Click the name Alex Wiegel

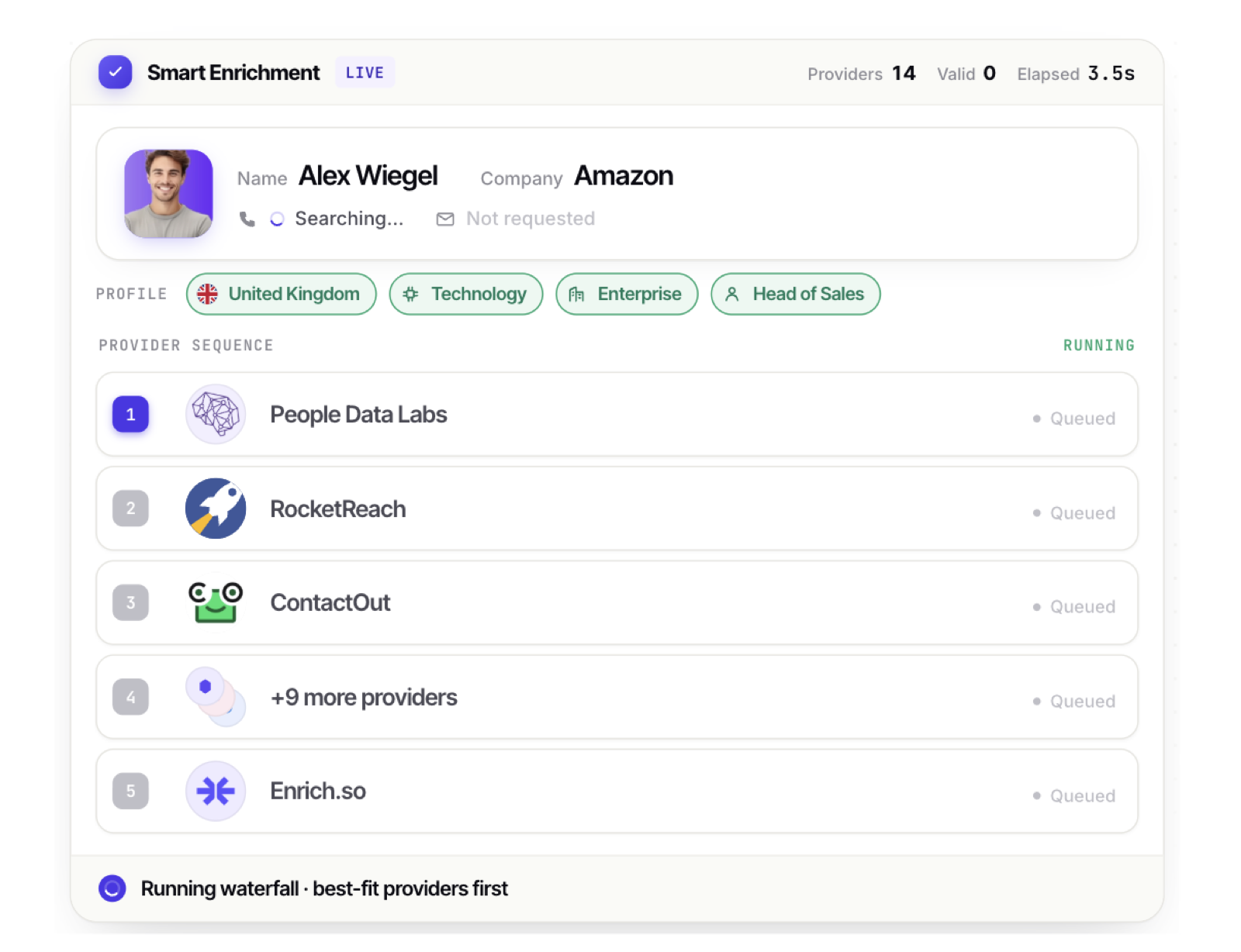coord(368,176)
